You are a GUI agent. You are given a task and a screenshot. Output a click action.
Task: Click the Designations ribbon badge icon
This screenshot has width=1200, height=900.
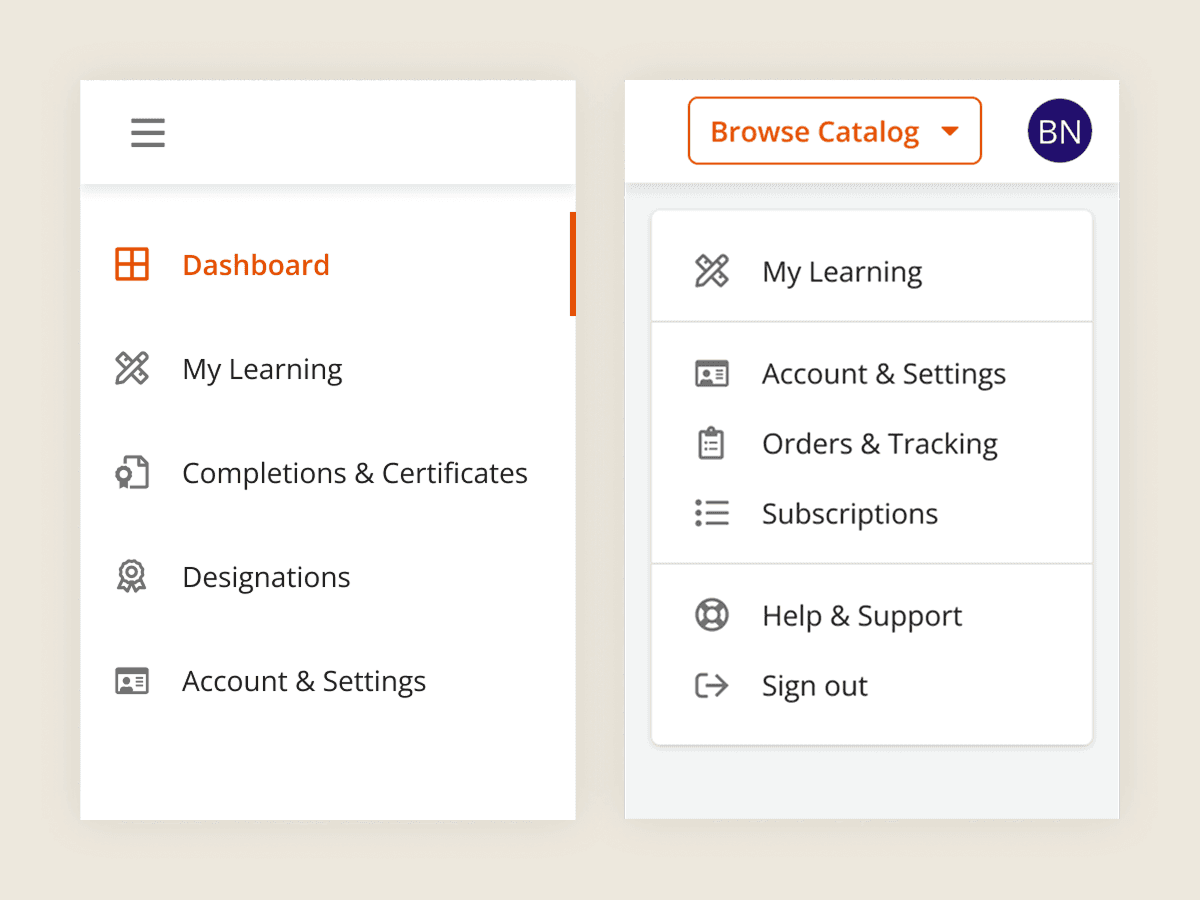[132, 576]
